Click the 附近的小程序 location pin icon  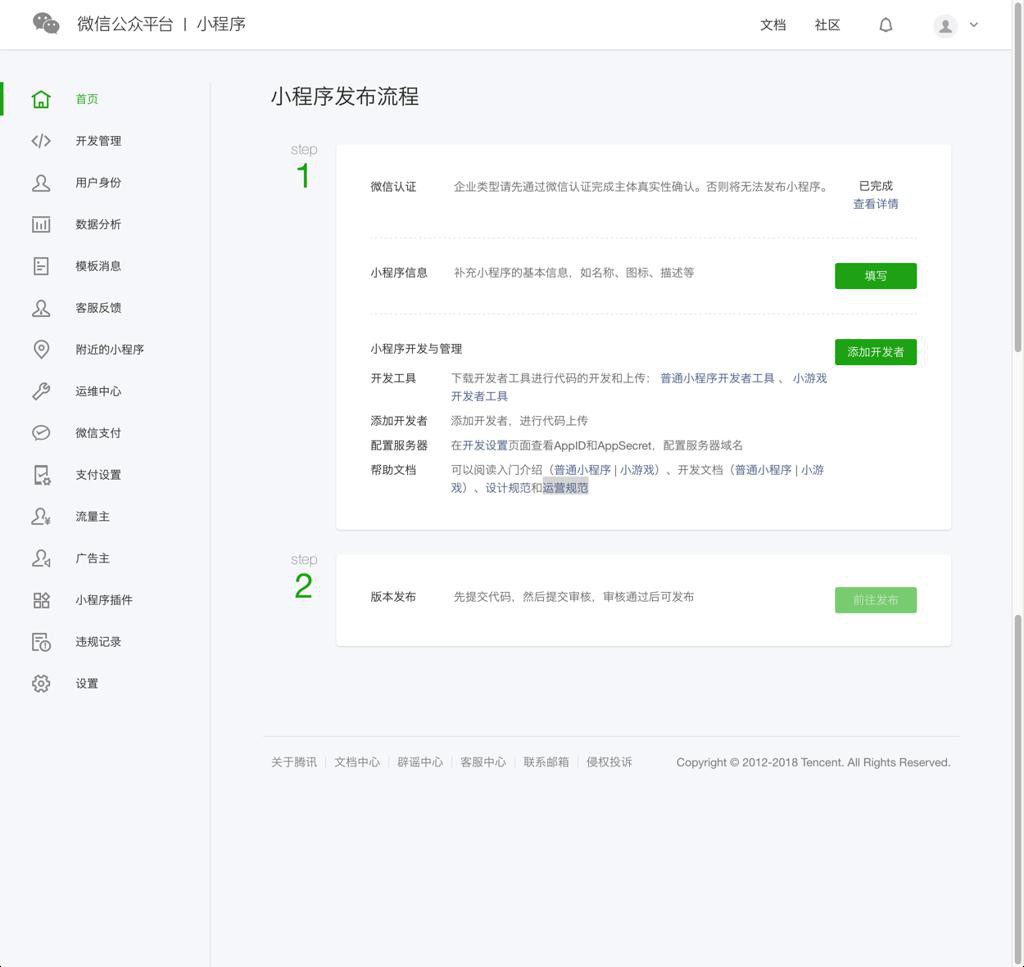point(41,349)
